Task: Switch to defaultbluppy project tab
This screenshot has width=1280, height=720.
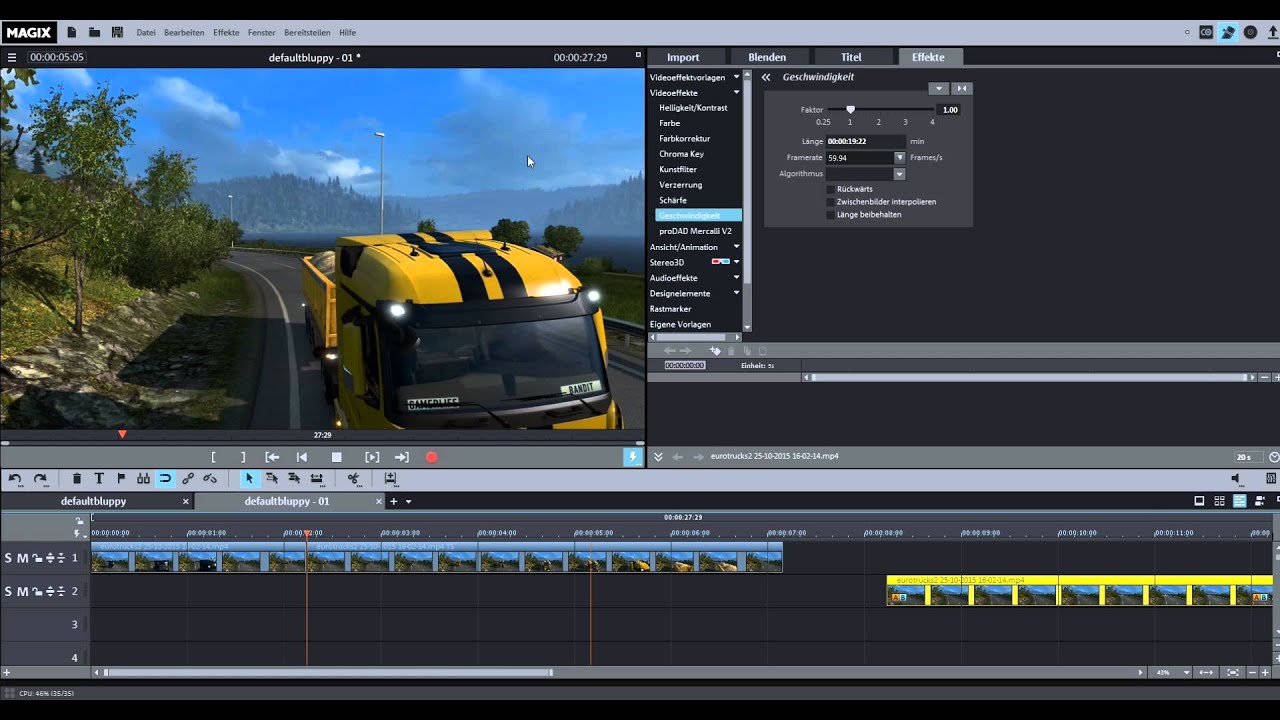Action: 93,501
